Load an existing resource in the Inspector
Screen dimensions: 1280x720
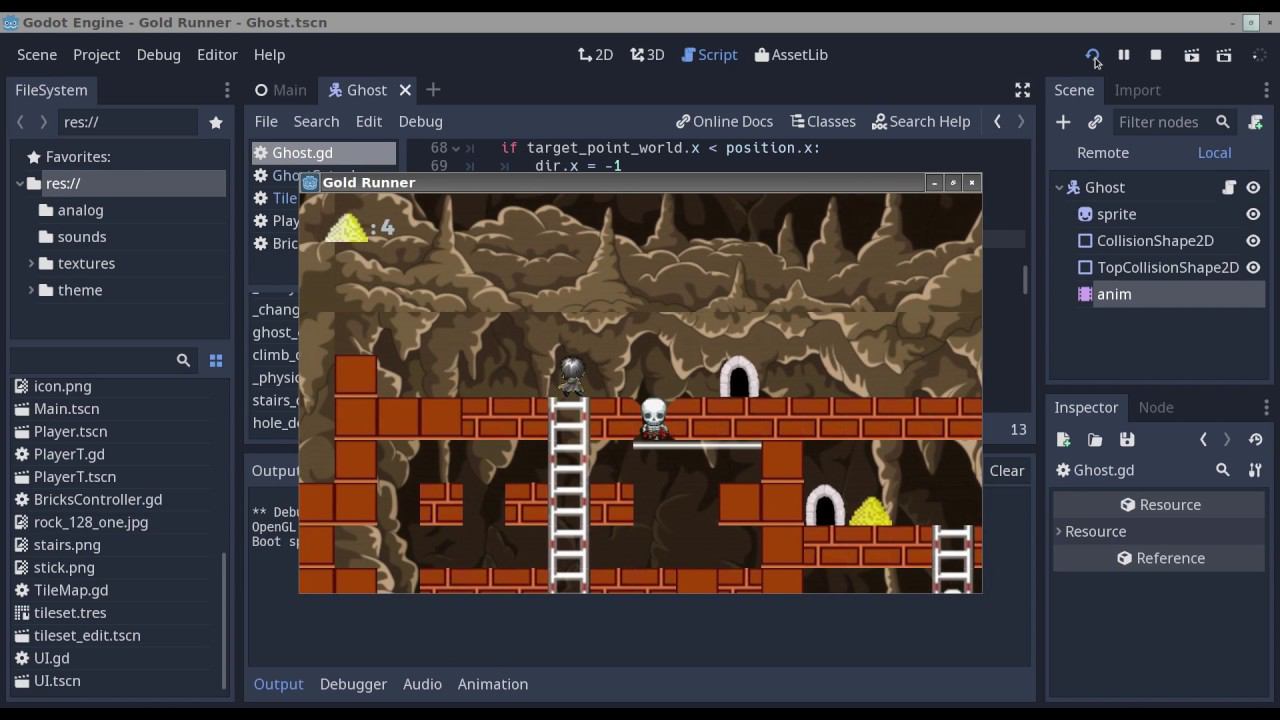(x=1095, y=440)
